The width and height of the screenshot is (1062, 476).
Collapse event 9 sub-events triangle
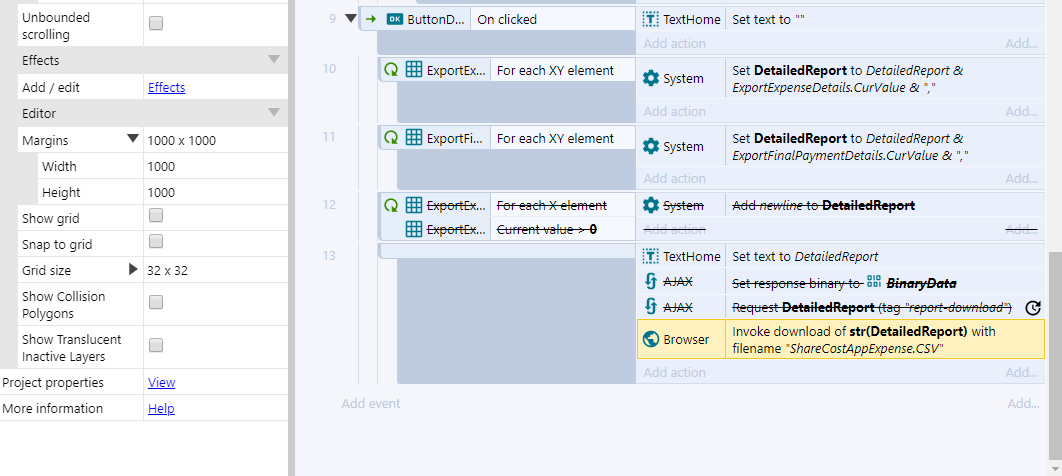pyautogui.click(x=350, y=19)
